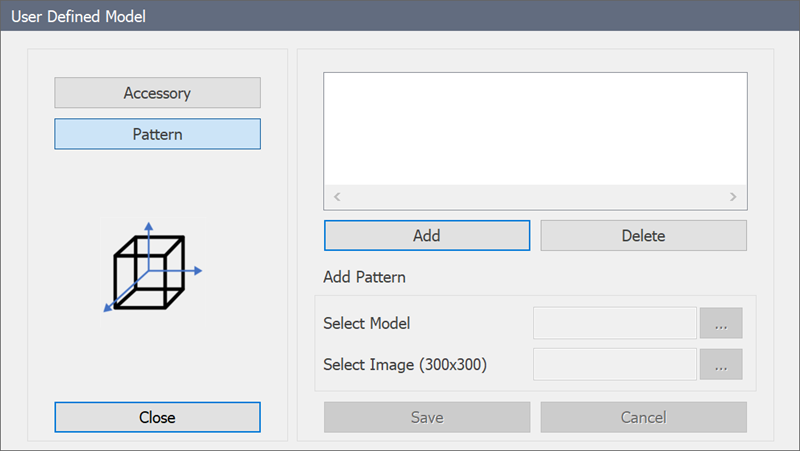Click the Select Image (300x300) label
Image resolution: width=800 pixels, height=451 pixels.
(405, 365)
